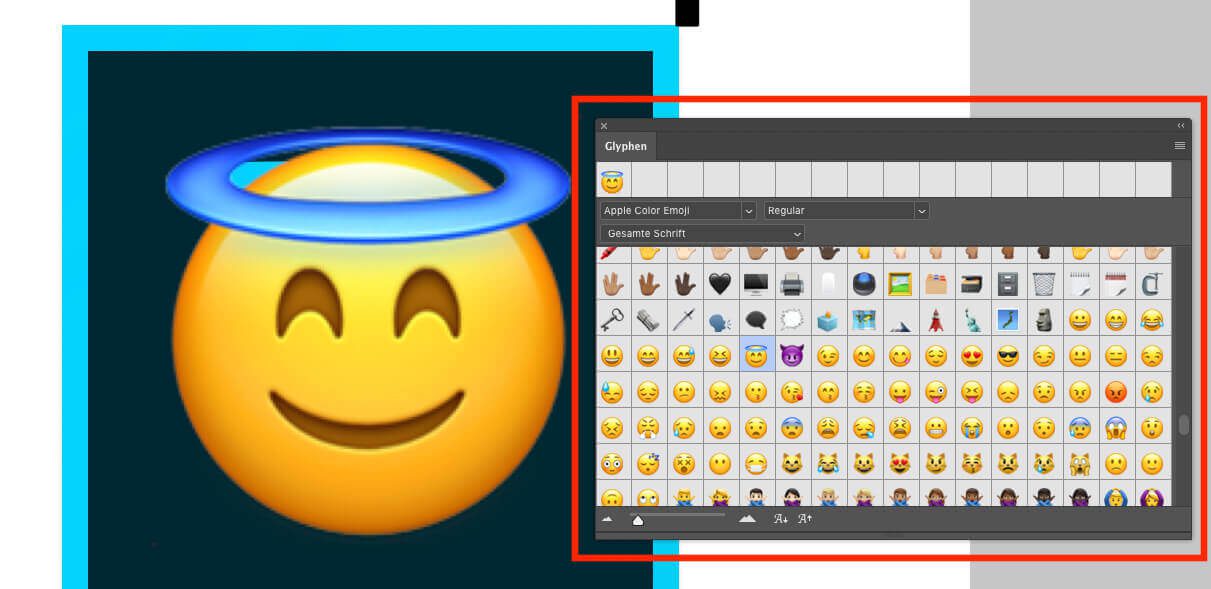Image resolution: width=1211 pixels, height=589 pixels.
Task: Select the heart-eyes smiley face glyph
Action: click(972, 355)
